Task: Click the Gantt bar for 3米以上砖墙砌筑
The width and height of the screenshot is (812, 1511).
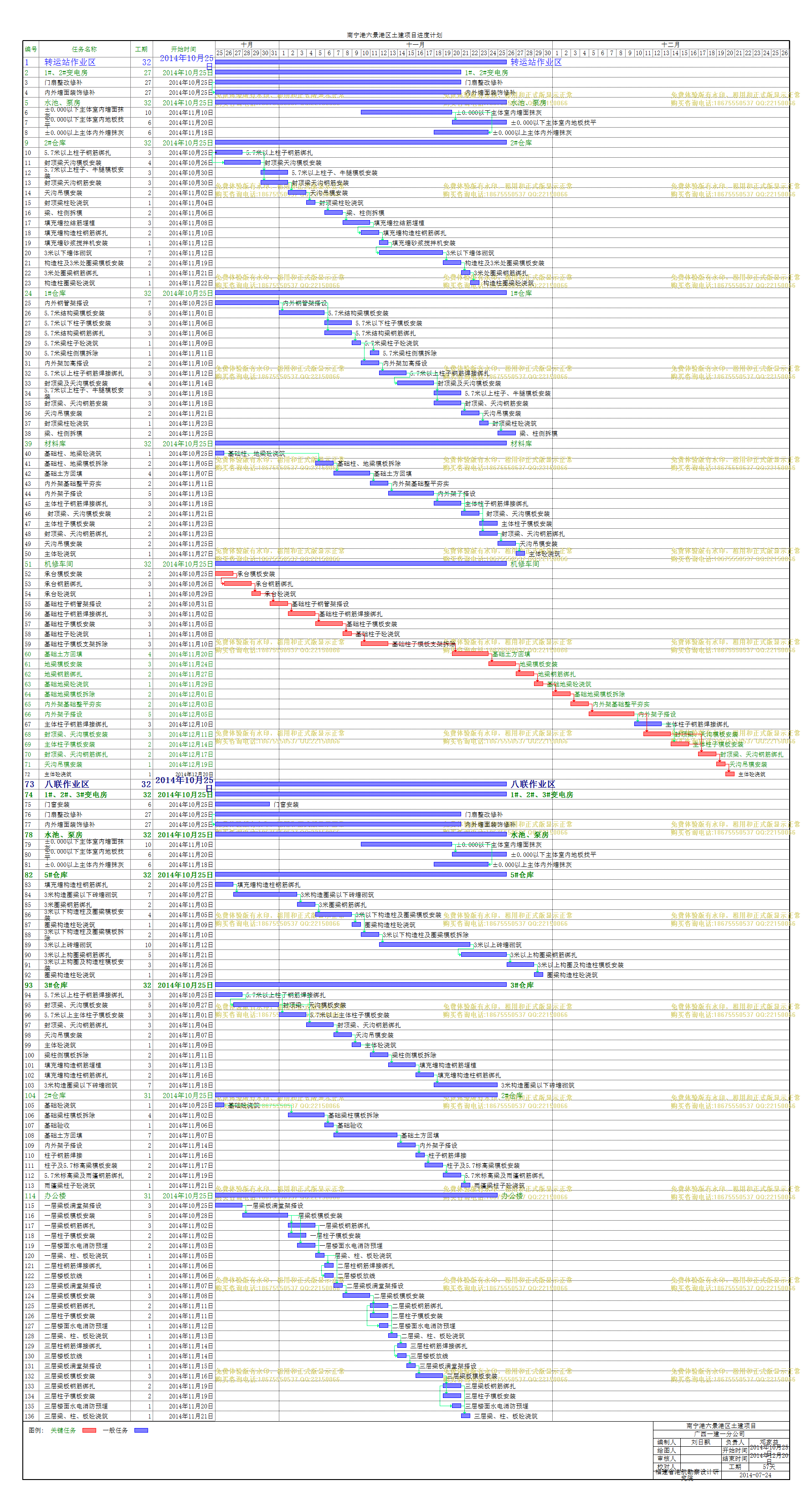Action: click(425, 944)
